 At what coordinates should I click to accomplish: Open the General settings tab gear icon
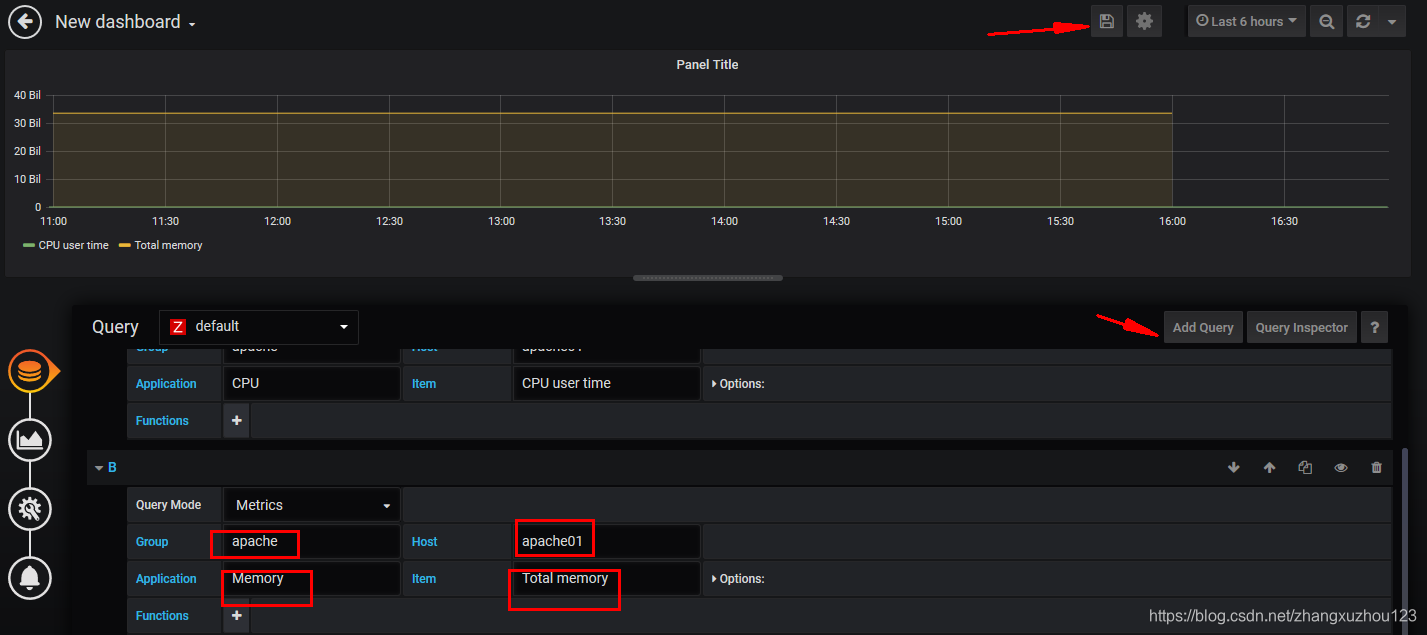click(x=30, y=509)
